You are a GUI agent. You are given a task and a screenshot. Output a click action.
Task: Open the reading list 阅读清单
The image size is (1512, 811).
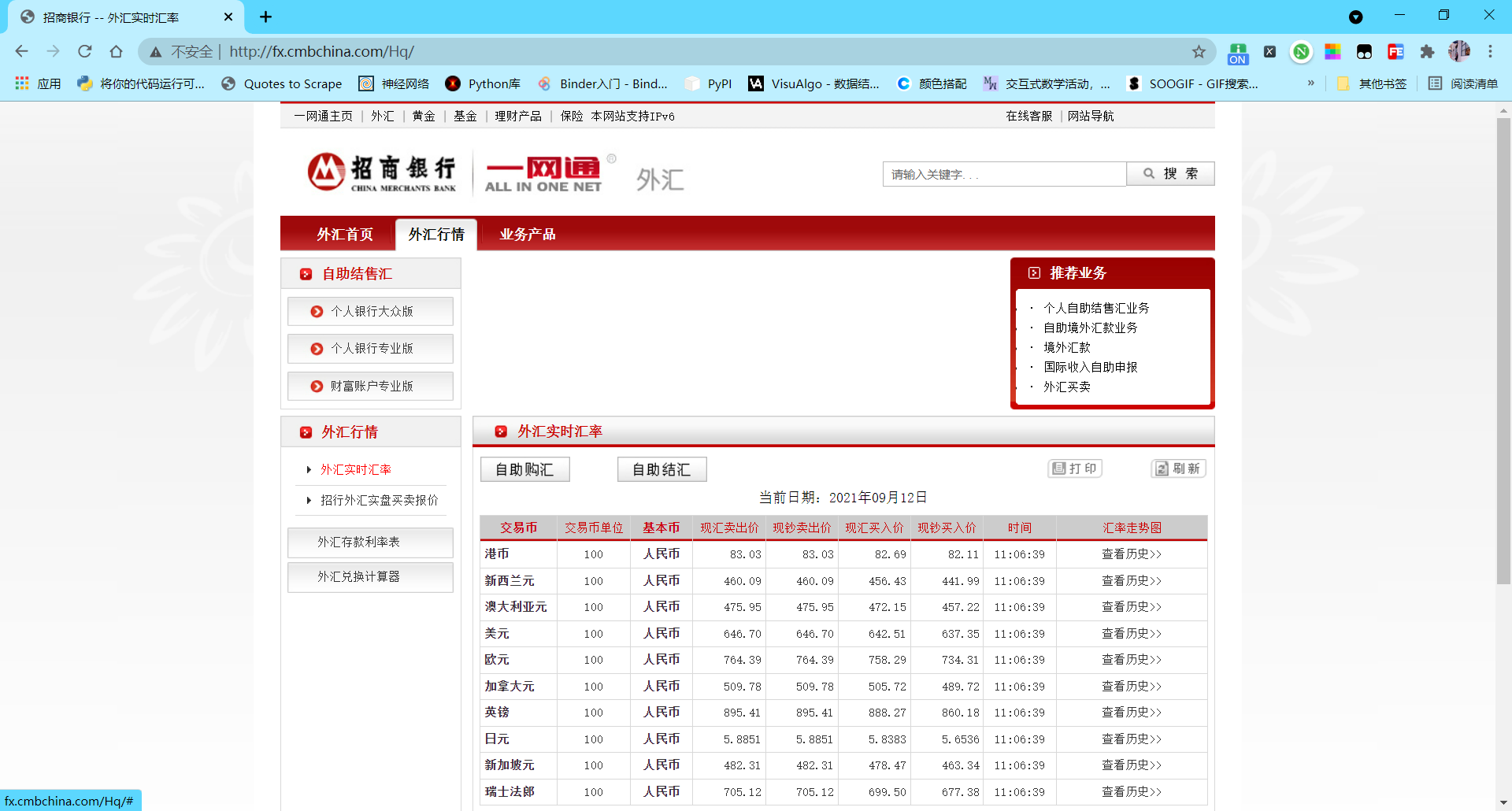point(1463,83)
